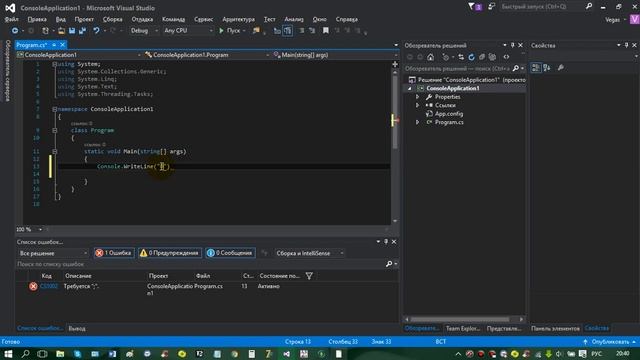This screenshot has width=640, height=360.
Task: Toggle the 0 Предупреждения filter
Action: (170, 253)
